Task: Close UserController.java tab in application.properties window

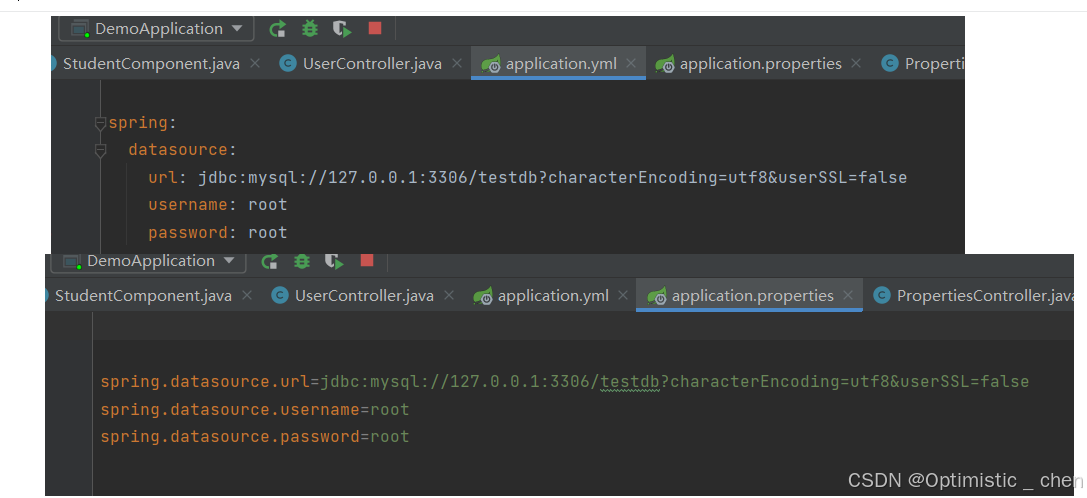Action: 449,296
